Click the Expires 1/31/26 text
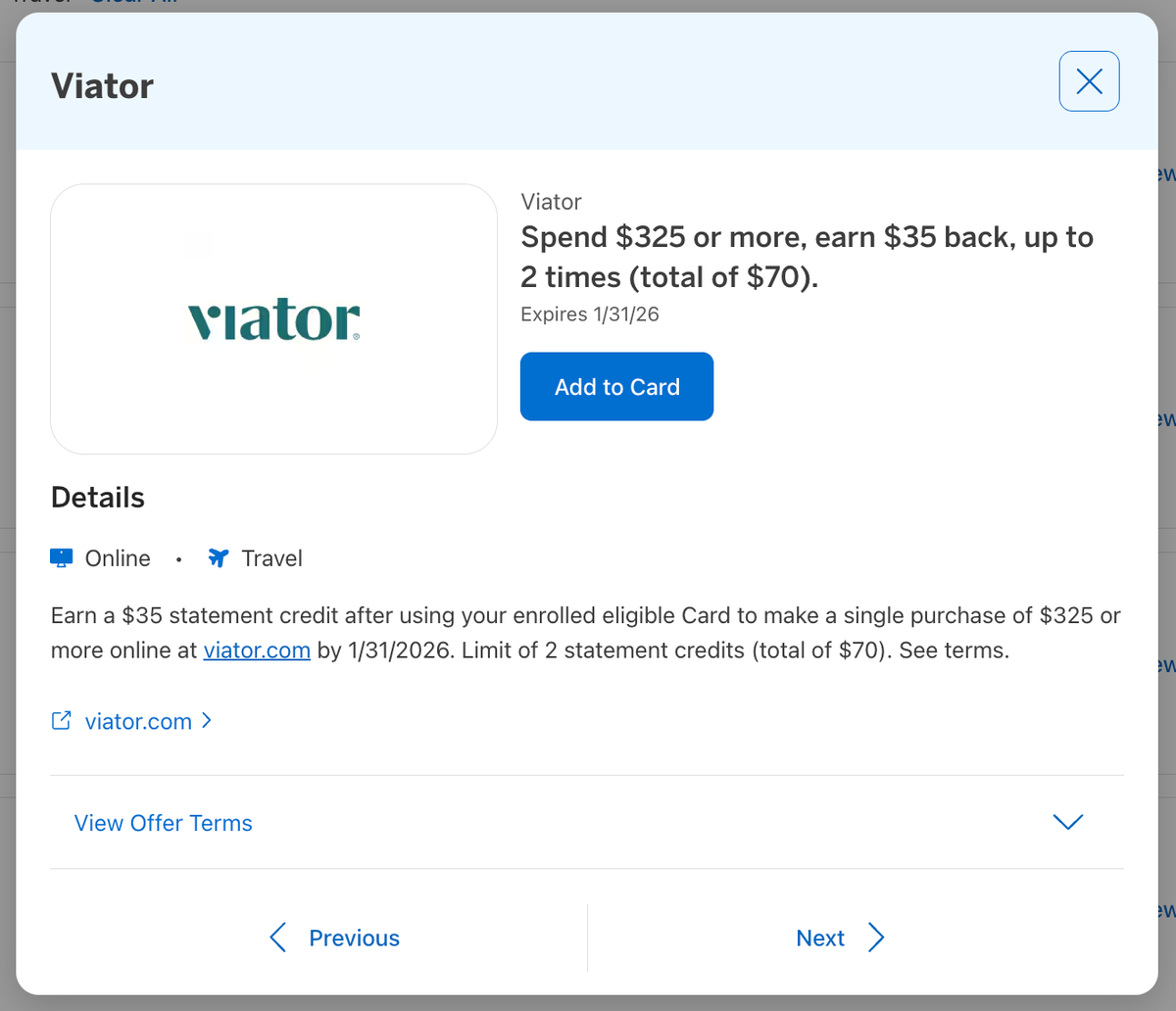1176x1011 pixels. pos(589,313)
